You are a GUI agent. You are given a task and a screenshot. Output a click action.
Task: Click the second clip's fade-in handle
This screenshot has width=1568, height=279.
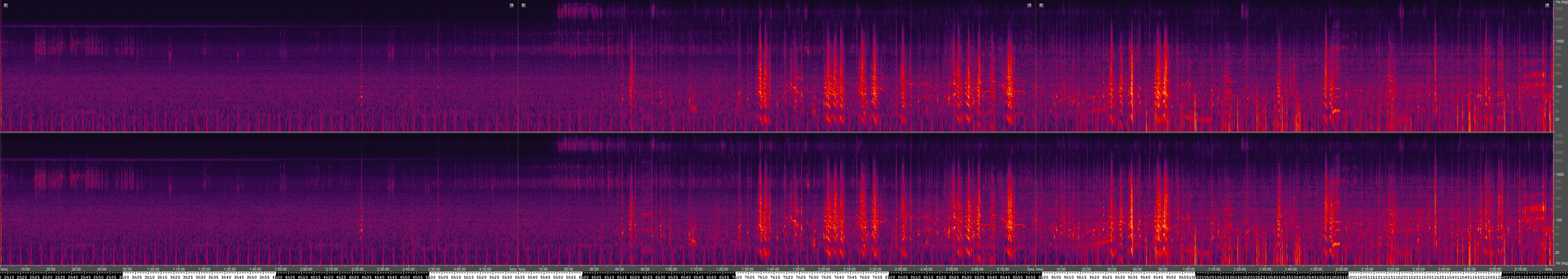click(524, 5)
